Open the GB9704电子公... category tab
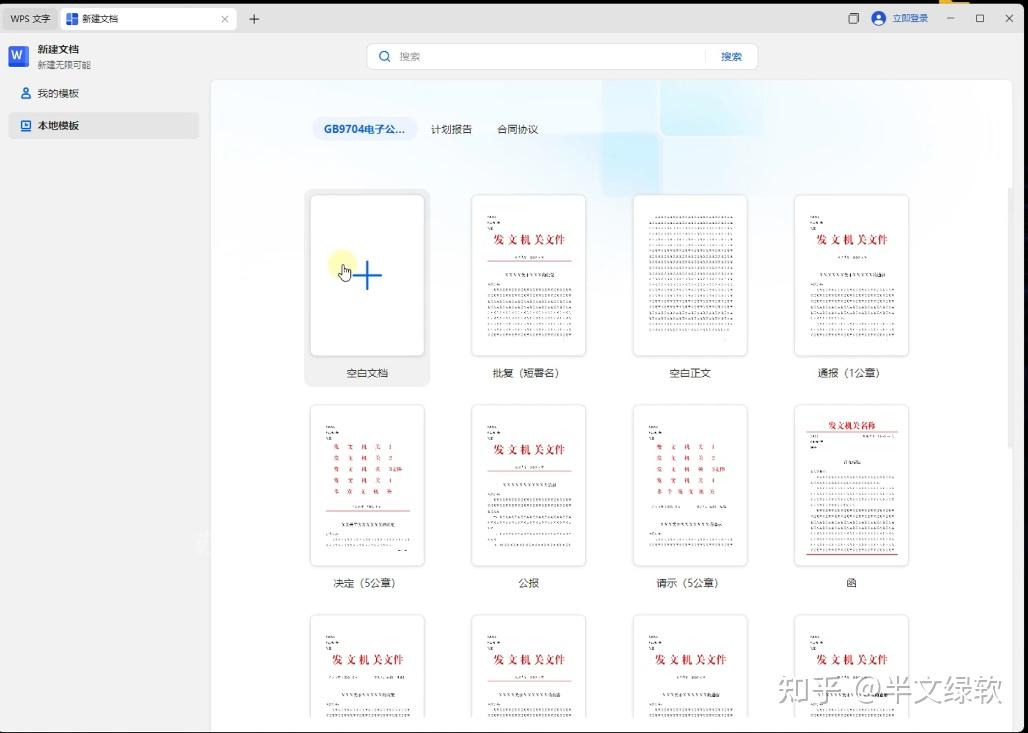 pyautogui.click(x=365, y=129)
